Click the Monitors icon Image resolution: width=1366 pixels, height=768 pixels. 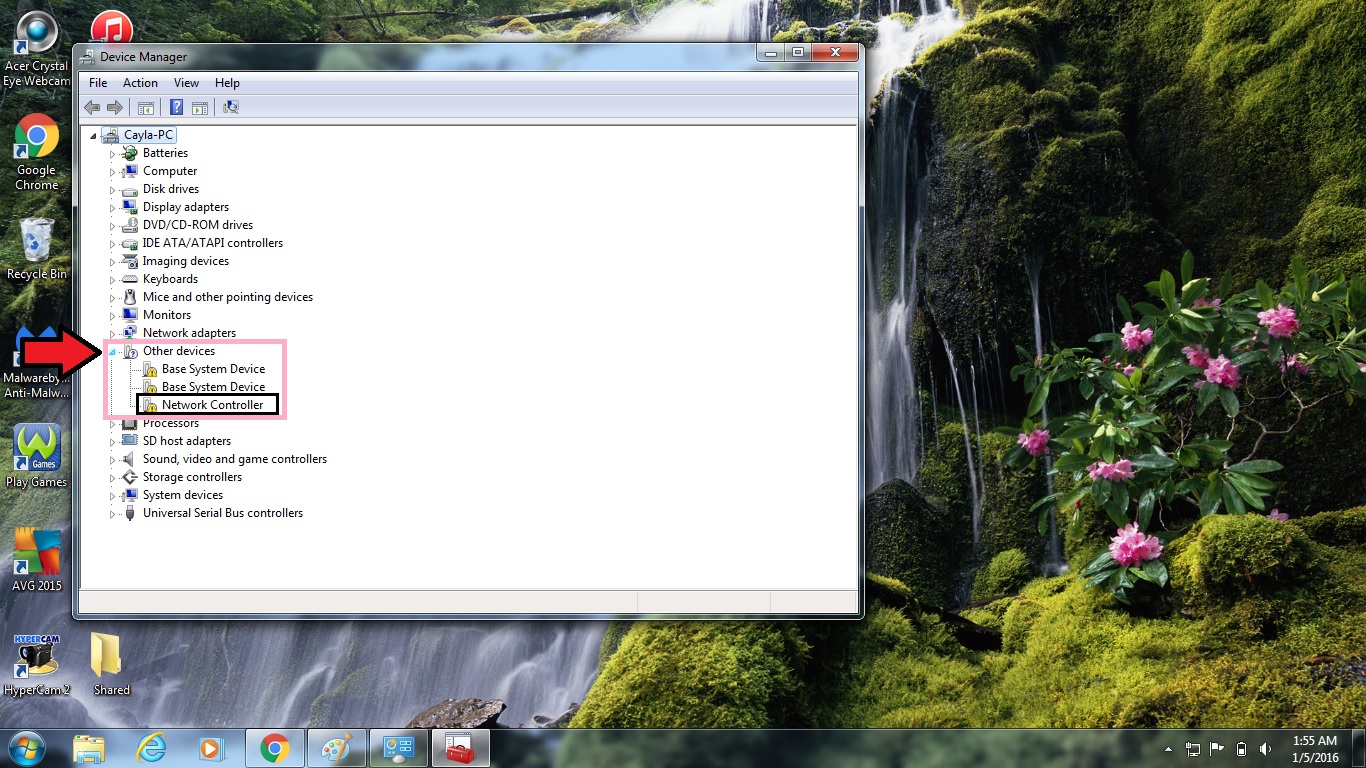[x=129, y=315]
